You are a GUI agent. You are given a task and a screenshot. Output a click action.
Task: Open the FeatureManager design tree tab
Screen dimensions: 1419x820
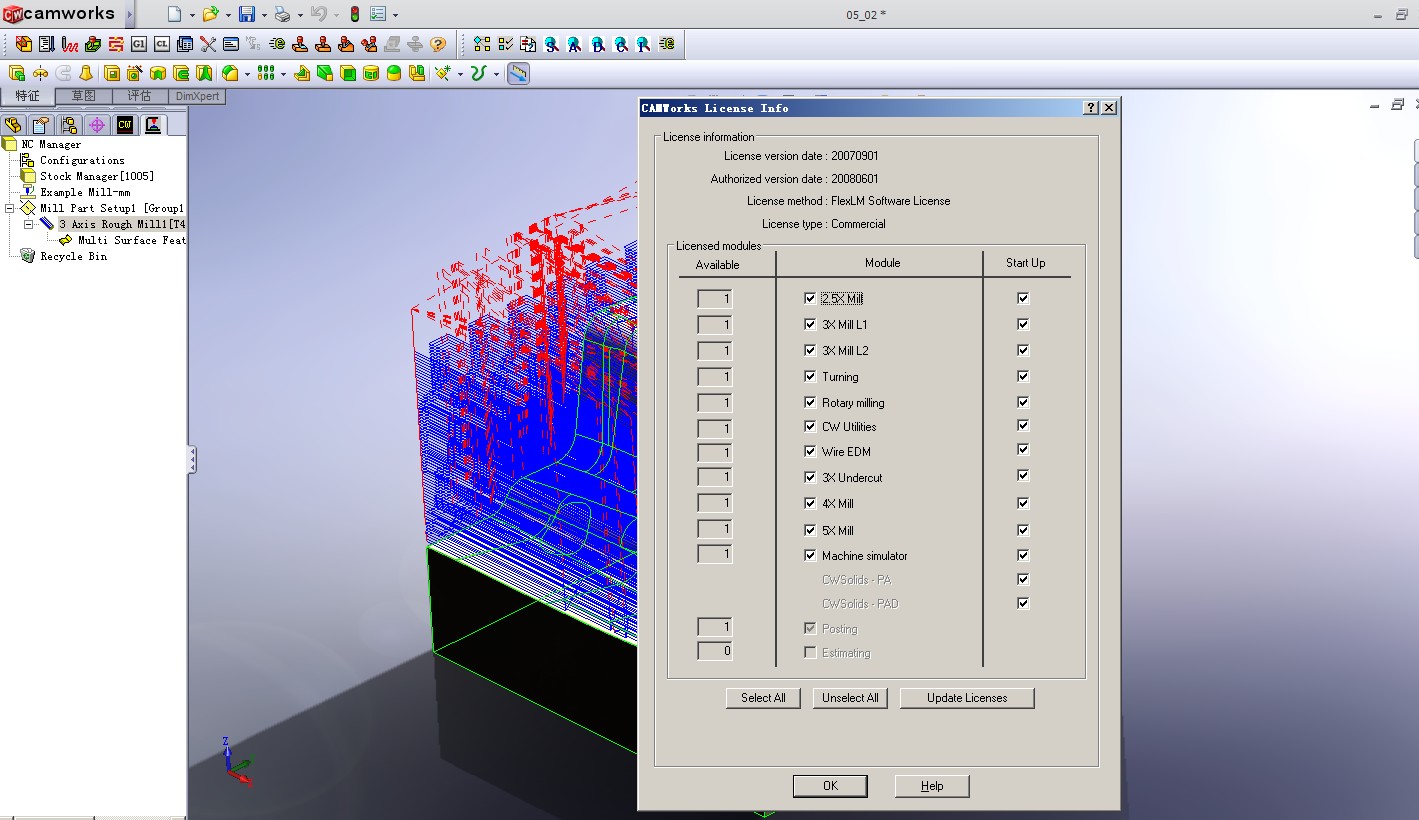(13, 125)
